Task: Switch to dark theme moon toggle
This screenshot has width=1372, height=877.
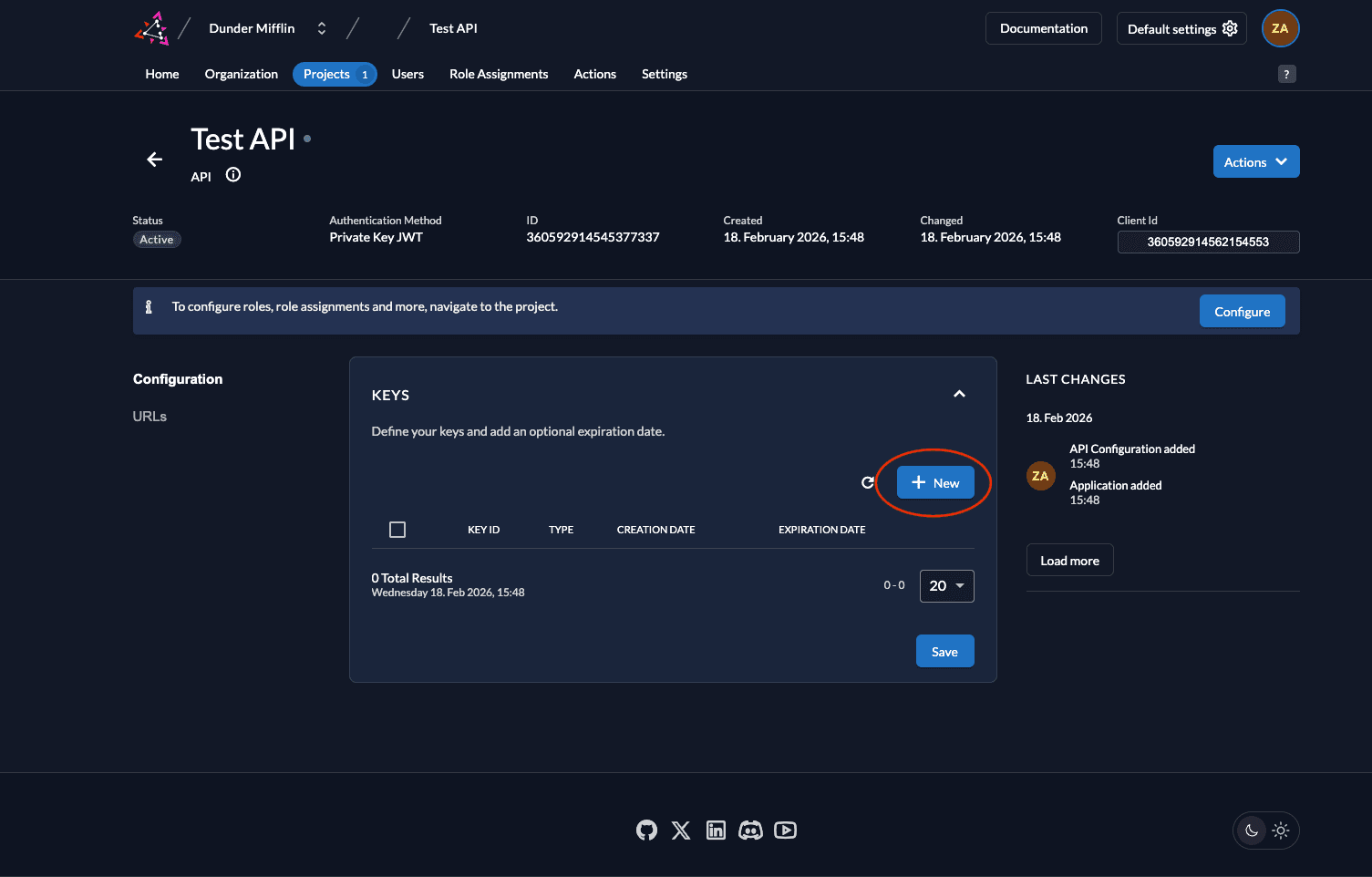Action: coord(1252,831)
